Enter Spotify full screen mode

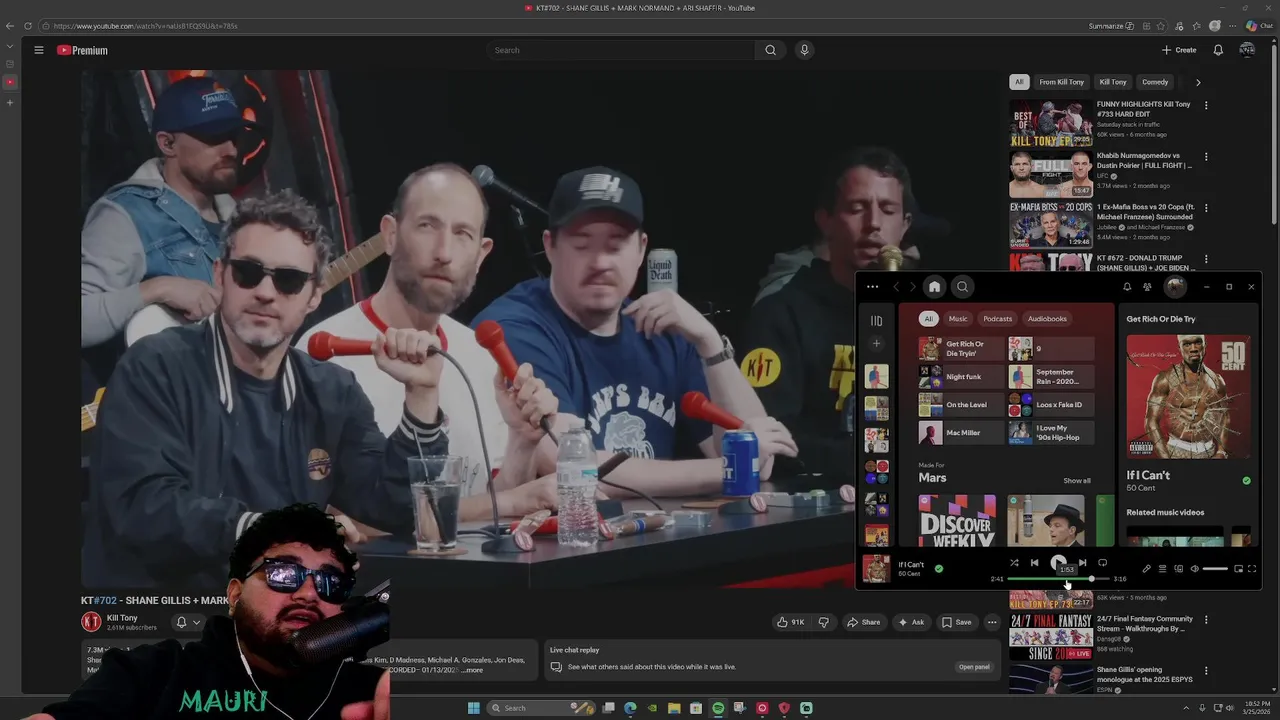click(x=1252, y=569)
